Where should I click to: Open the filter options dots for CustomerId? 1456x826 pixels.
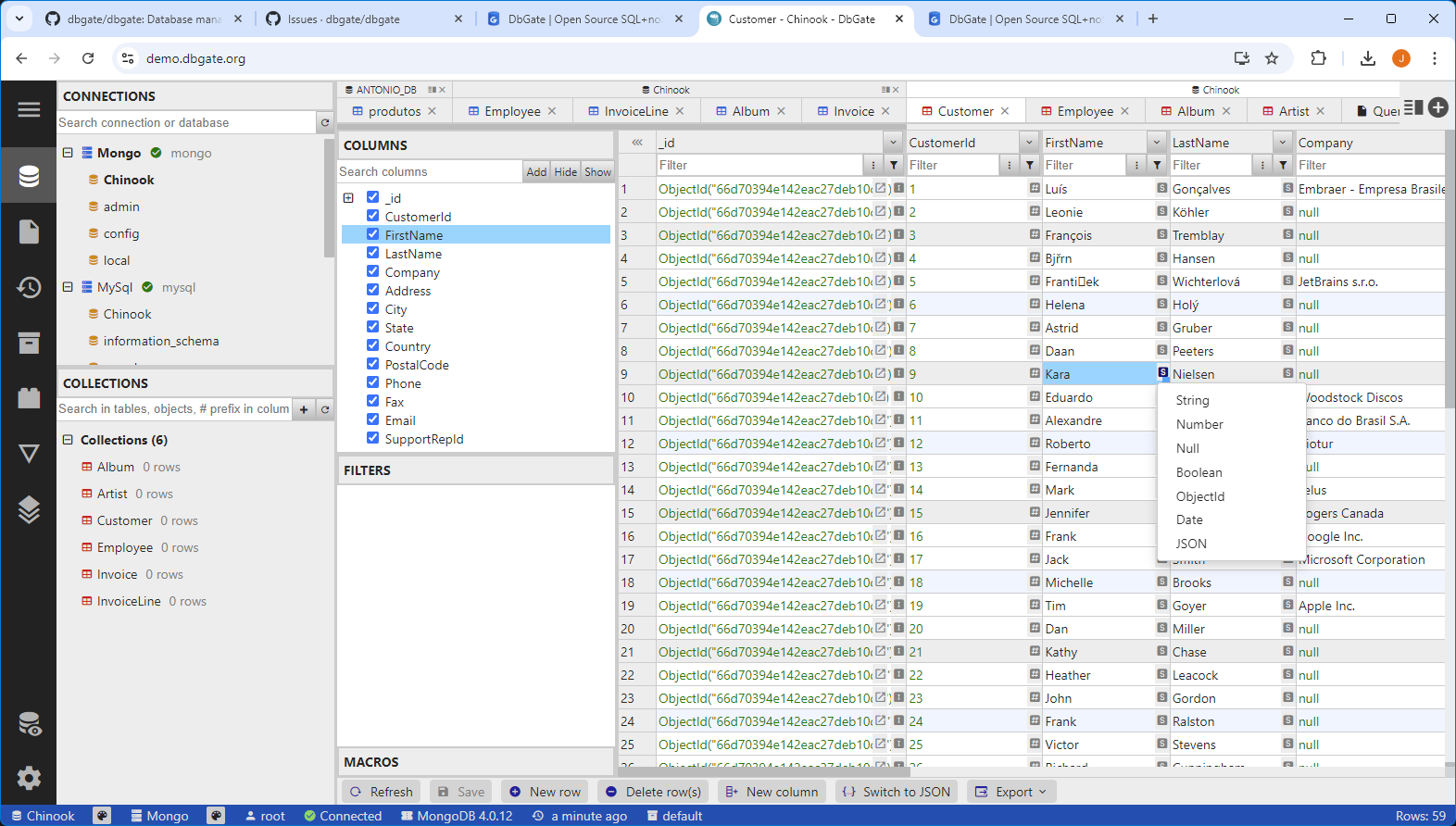[1009, 165]
